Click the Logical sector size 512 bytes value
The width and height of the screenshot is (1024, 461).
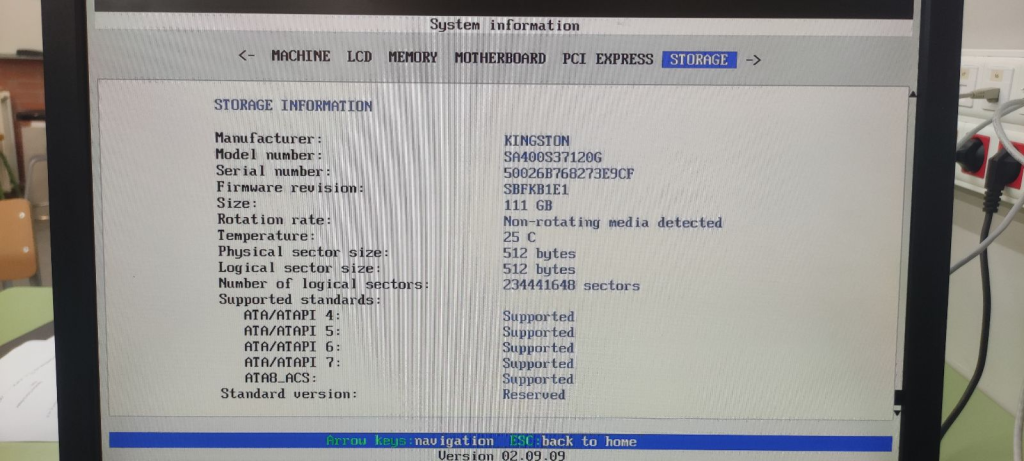pos(539,269)
